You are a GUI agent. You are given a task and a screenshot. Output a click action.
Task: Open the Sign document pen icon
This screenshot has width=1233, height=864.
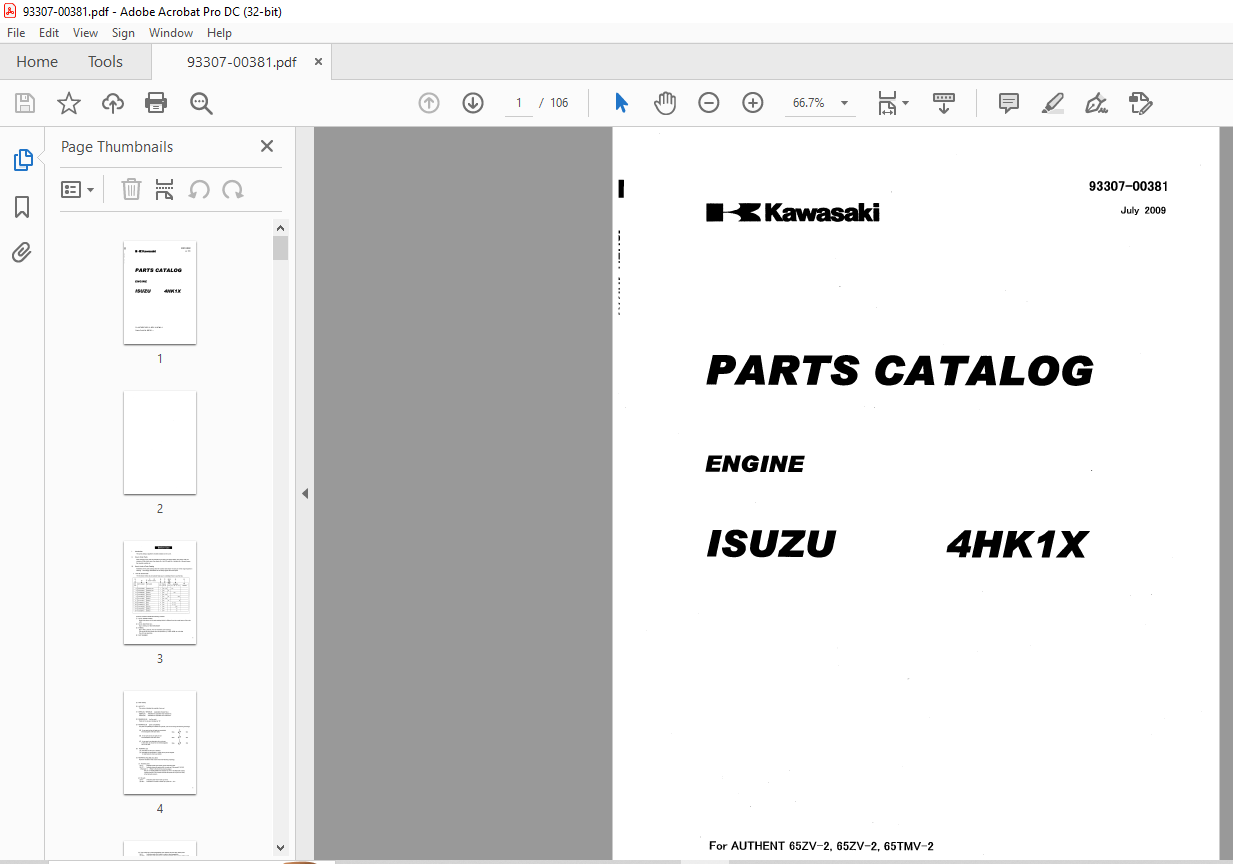point(1097,103)
